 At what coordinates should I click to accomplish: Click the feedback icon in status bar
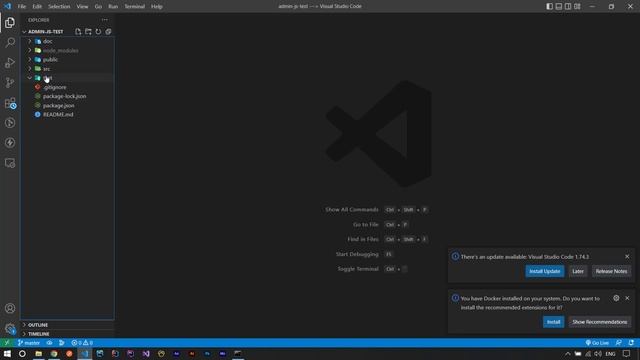point(619,343)
